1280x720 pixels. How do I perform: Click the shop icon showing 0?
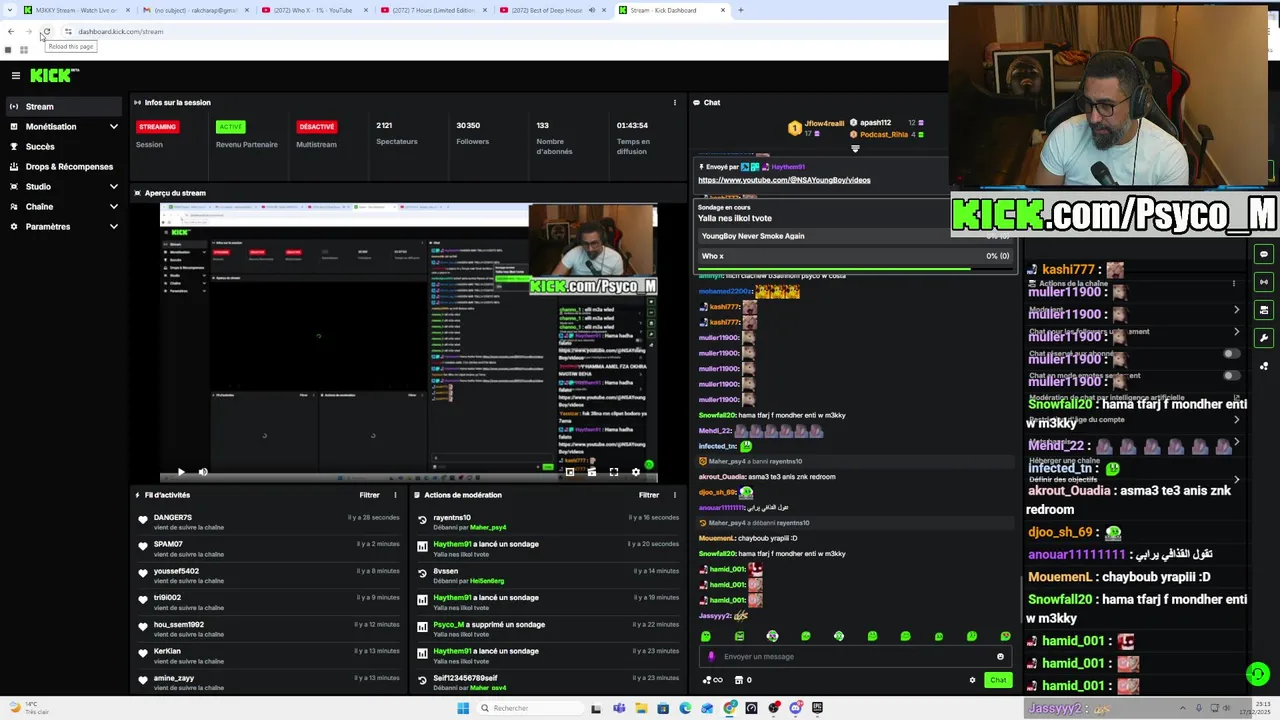click(x=743, y=680)
